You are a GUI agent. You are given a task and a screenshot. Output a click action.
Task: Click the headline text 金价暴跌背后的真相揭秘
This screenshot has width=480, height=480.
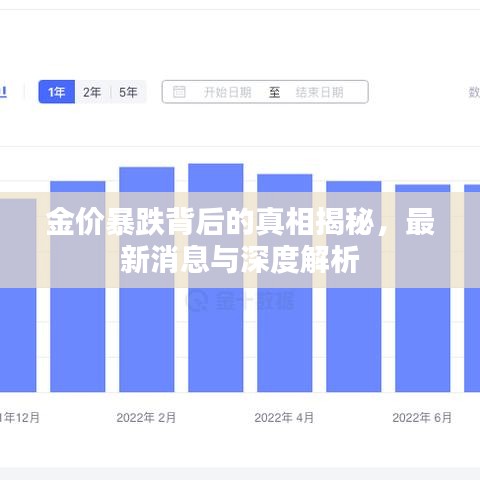210,222
